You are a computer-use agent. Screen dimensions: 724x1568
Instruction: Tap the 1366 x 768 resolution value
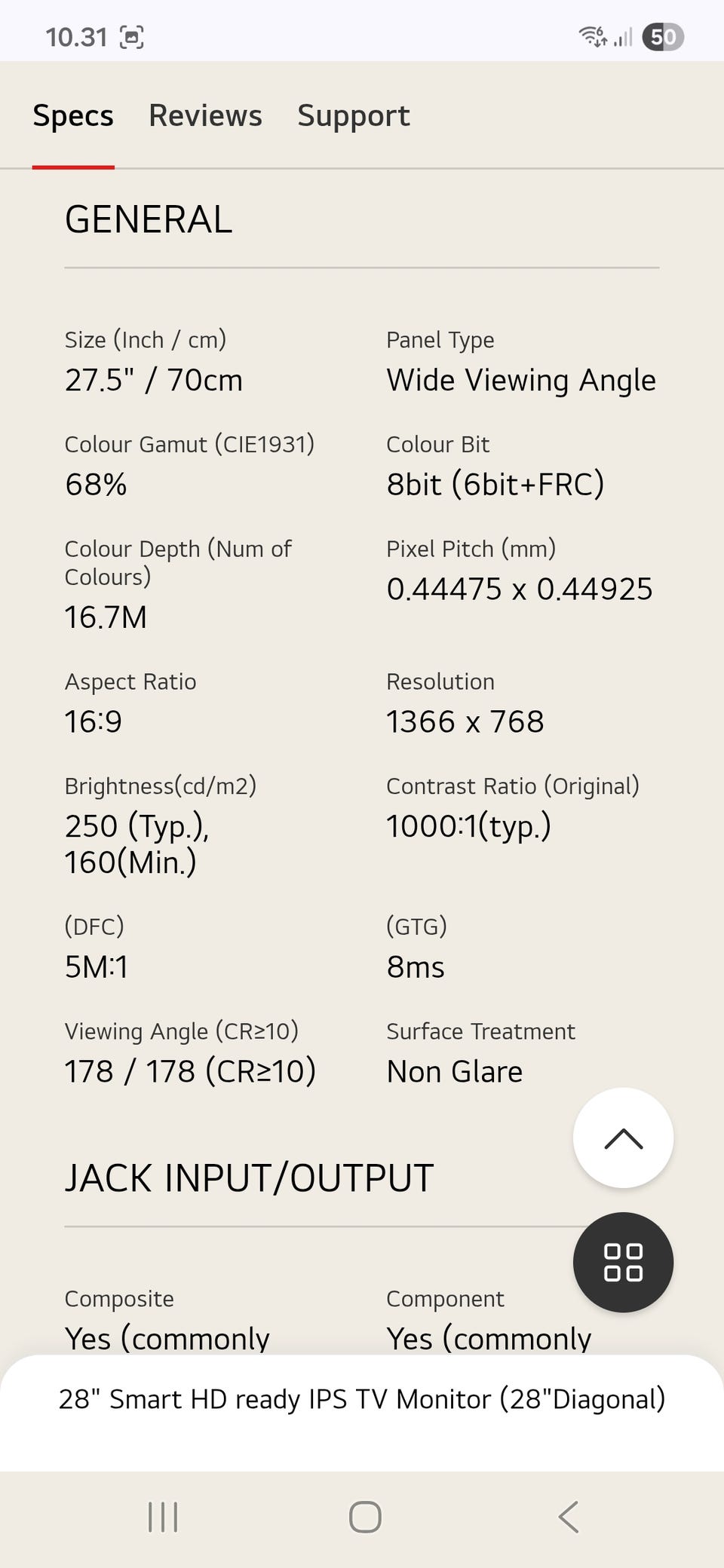[x=465, y=721]
